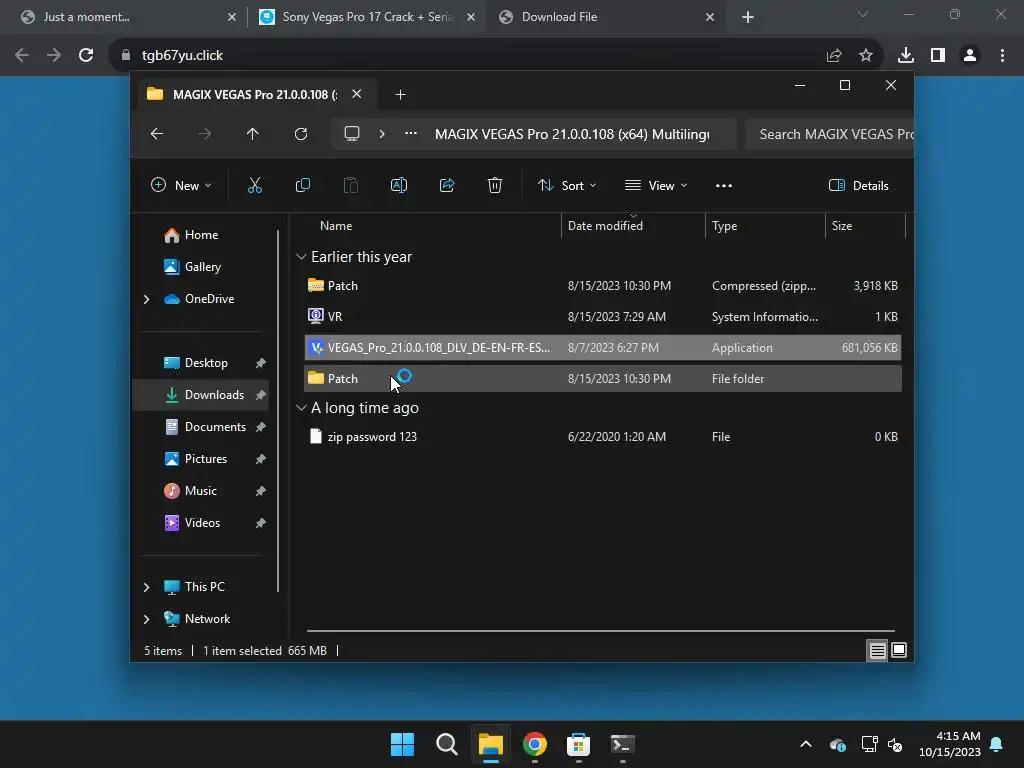
Task: Open the New dropdown
Action: pos(182,185)
